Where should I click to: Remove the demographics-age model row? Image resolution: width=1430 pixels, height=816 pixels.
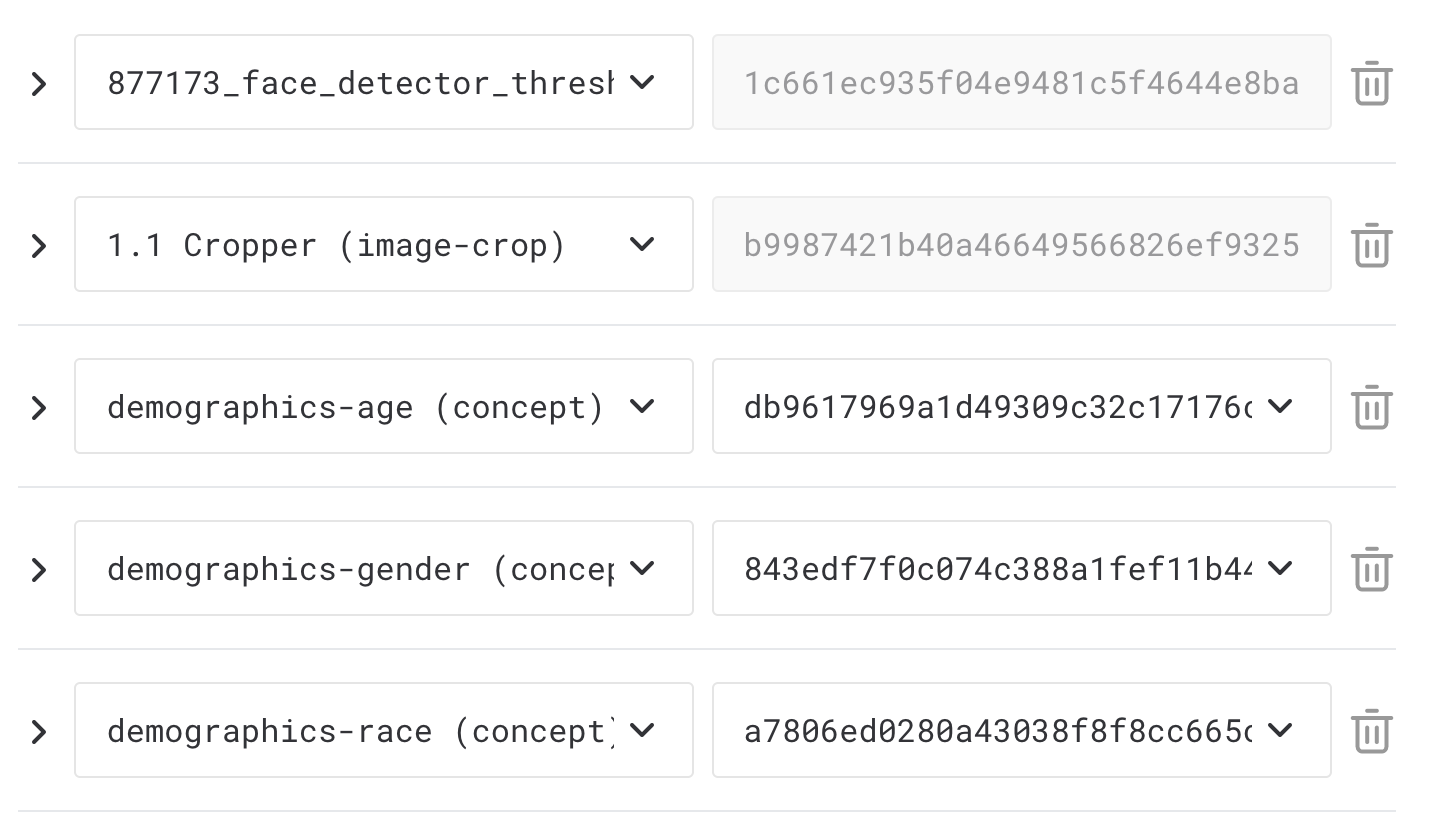coord(1371,407)
